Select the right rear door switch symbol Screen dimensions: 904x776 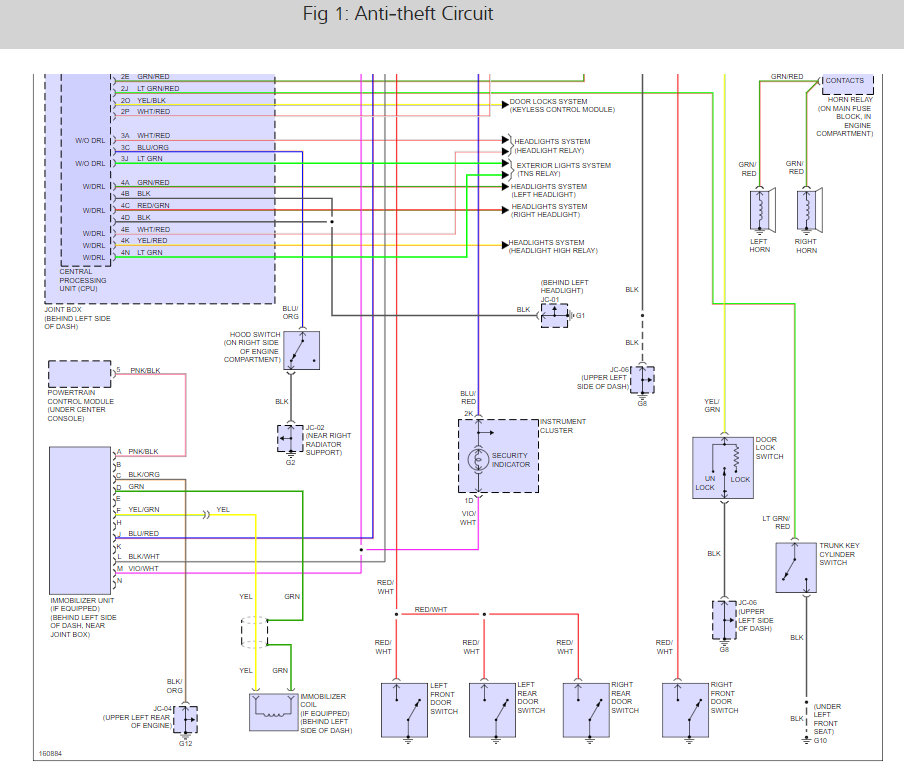click(x=586, y=710)
